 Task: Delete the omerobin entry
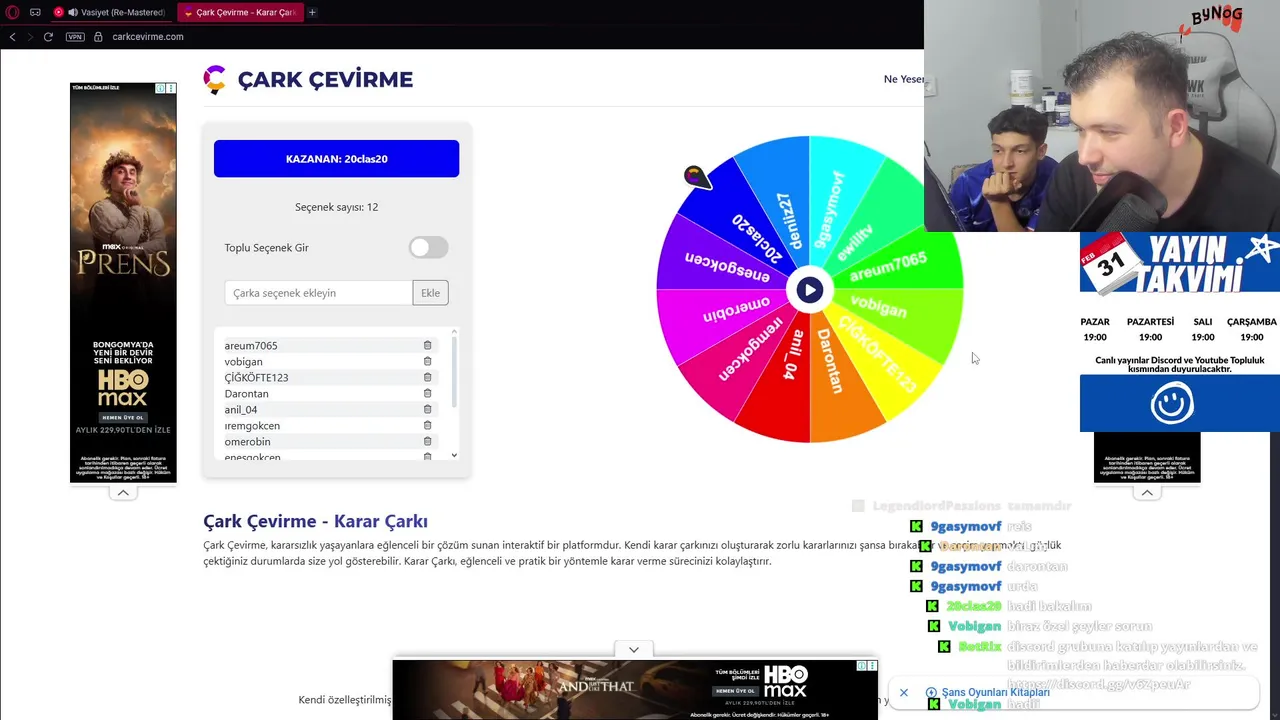tap(427, 441)
